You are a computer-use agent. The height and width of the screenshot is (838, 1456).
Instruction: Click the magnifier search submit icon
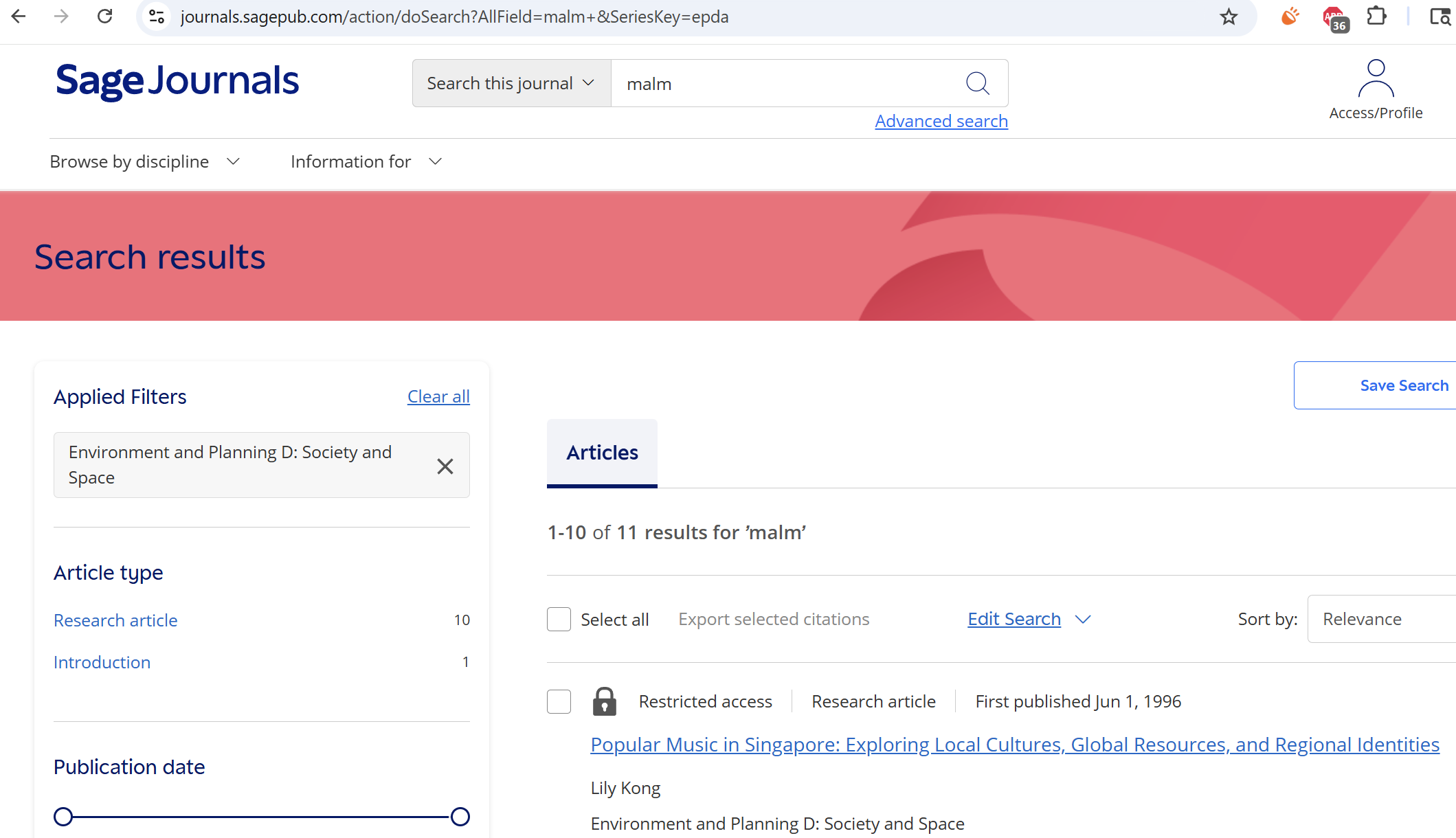point(977,83)
